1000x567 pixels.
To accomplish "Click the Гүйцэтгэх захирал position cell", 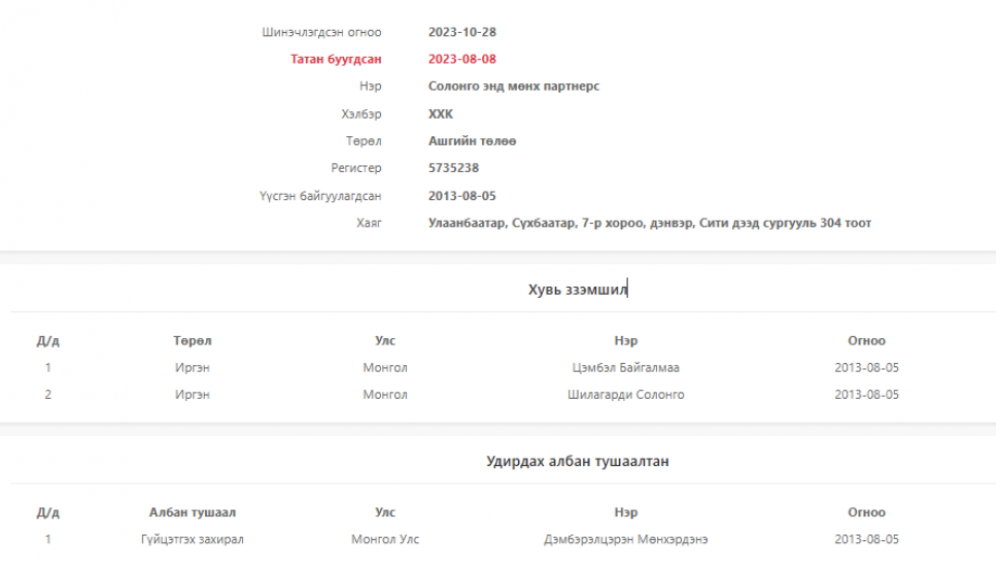I will [192, 540].
